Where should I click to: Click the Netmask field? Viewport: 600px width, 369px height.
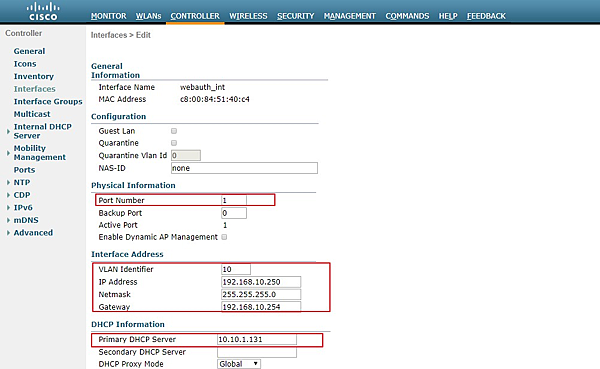261,294
